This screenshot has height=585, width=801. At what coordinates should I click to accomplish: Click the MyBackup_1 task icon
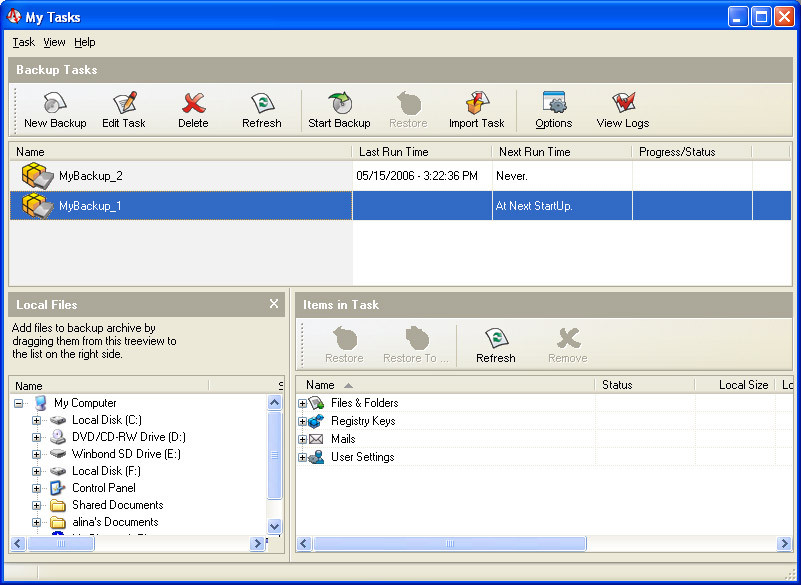(38, 206)
